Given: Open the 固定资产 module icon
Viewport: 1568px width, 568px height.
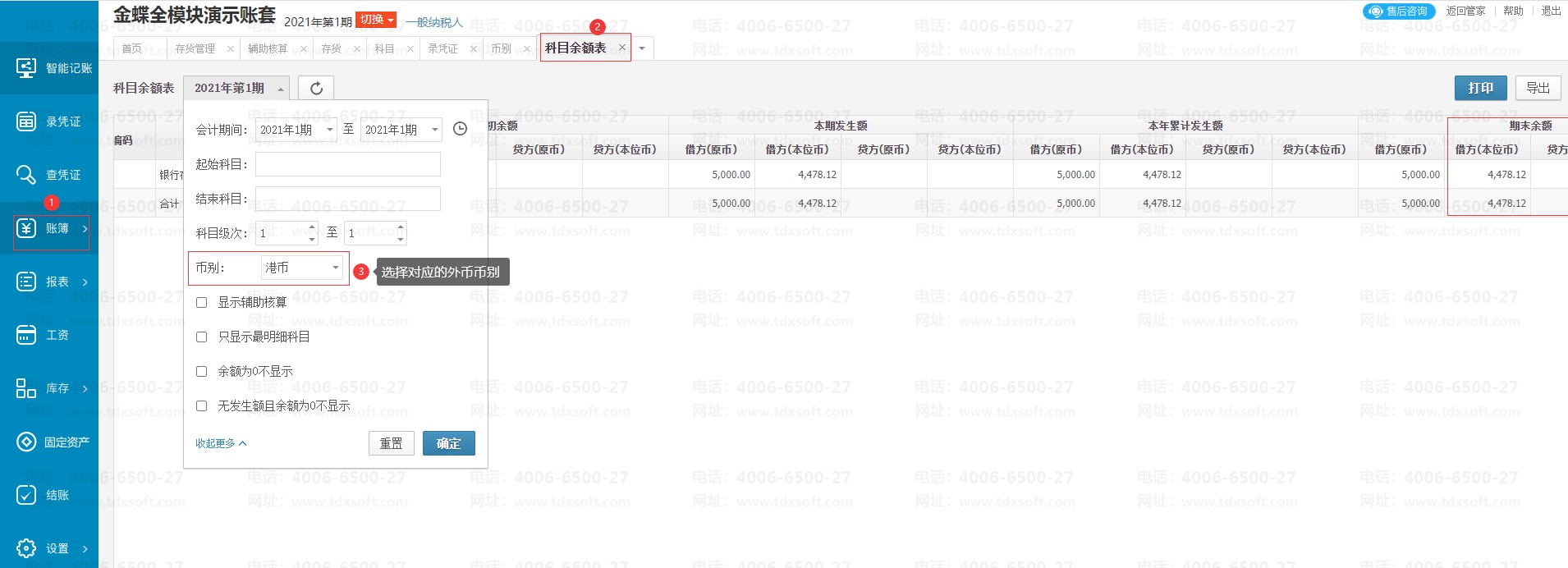Looking at the screenshot, I should (x=26, y=442).
